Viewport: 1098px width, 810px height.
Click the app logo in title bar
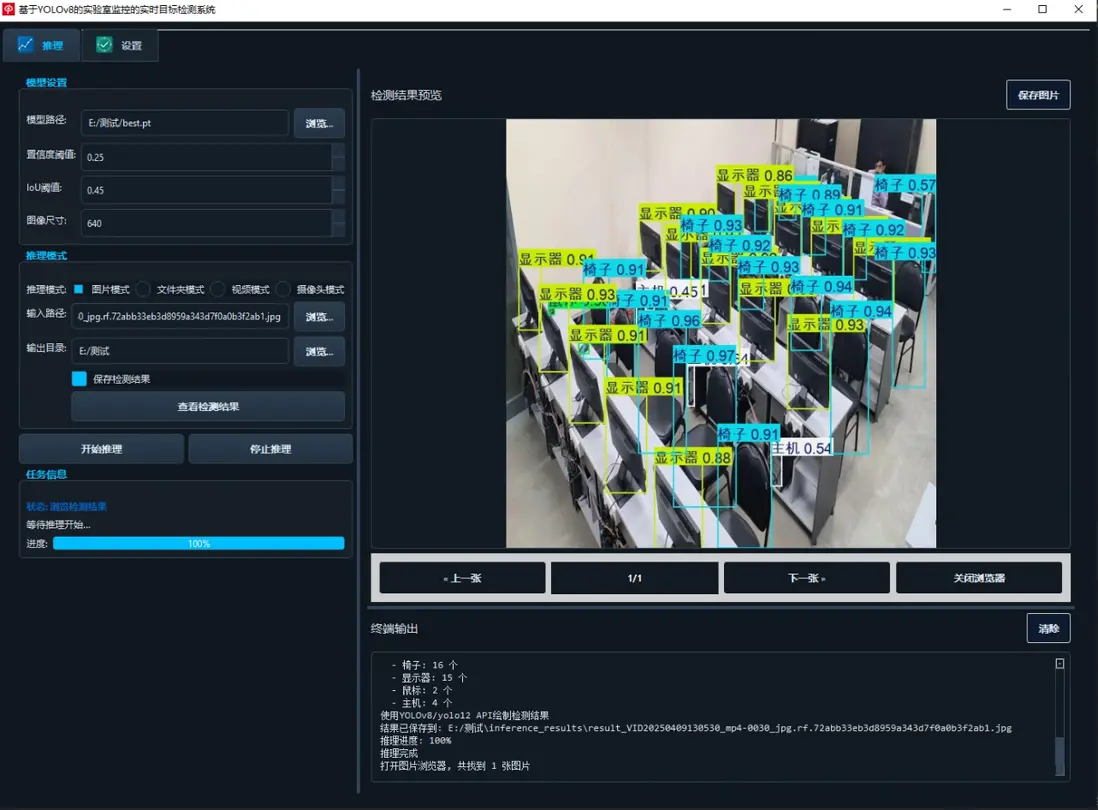(8, 9)
